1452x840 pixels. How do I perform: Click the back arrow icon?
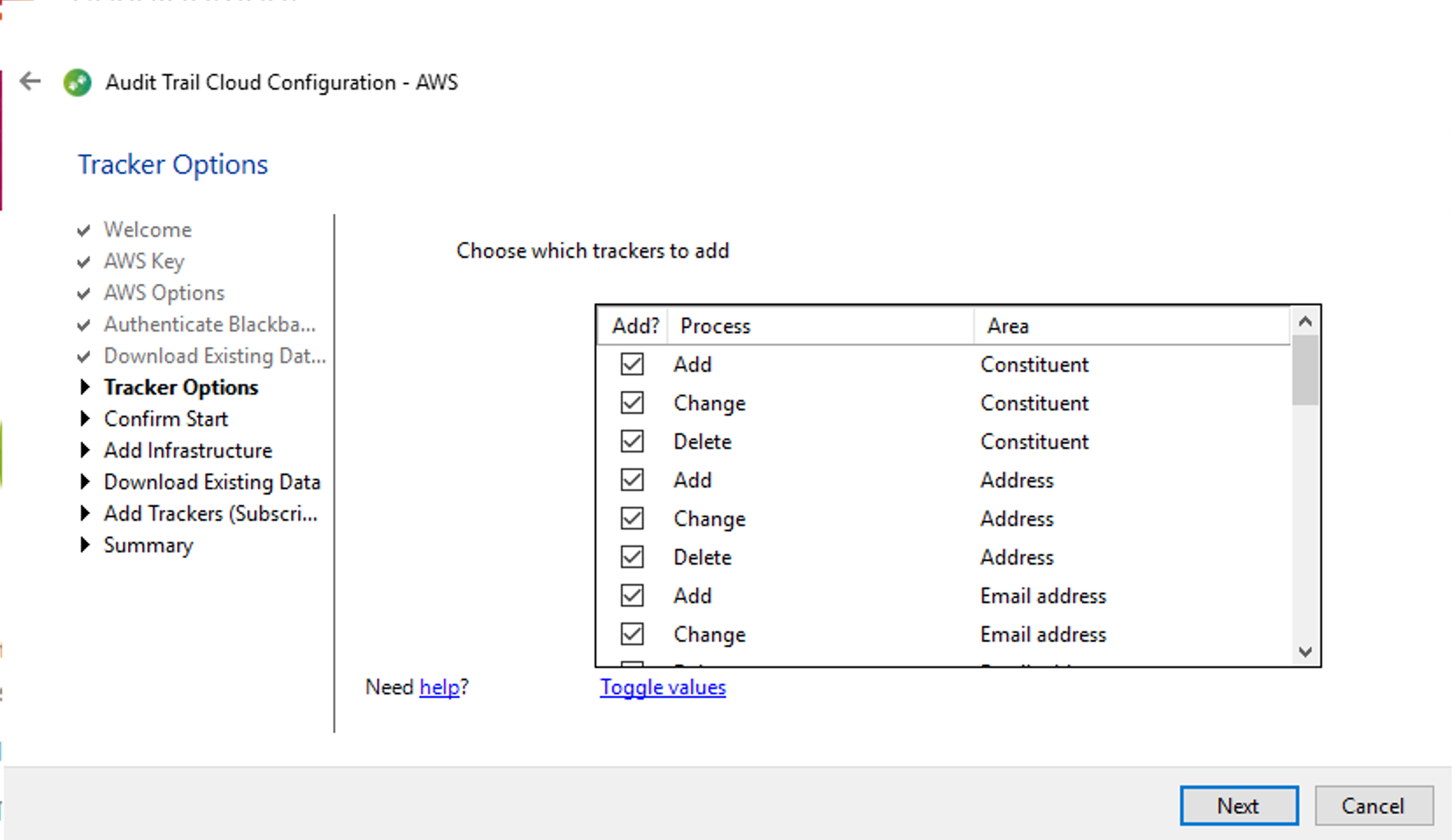tap(31, 82)
